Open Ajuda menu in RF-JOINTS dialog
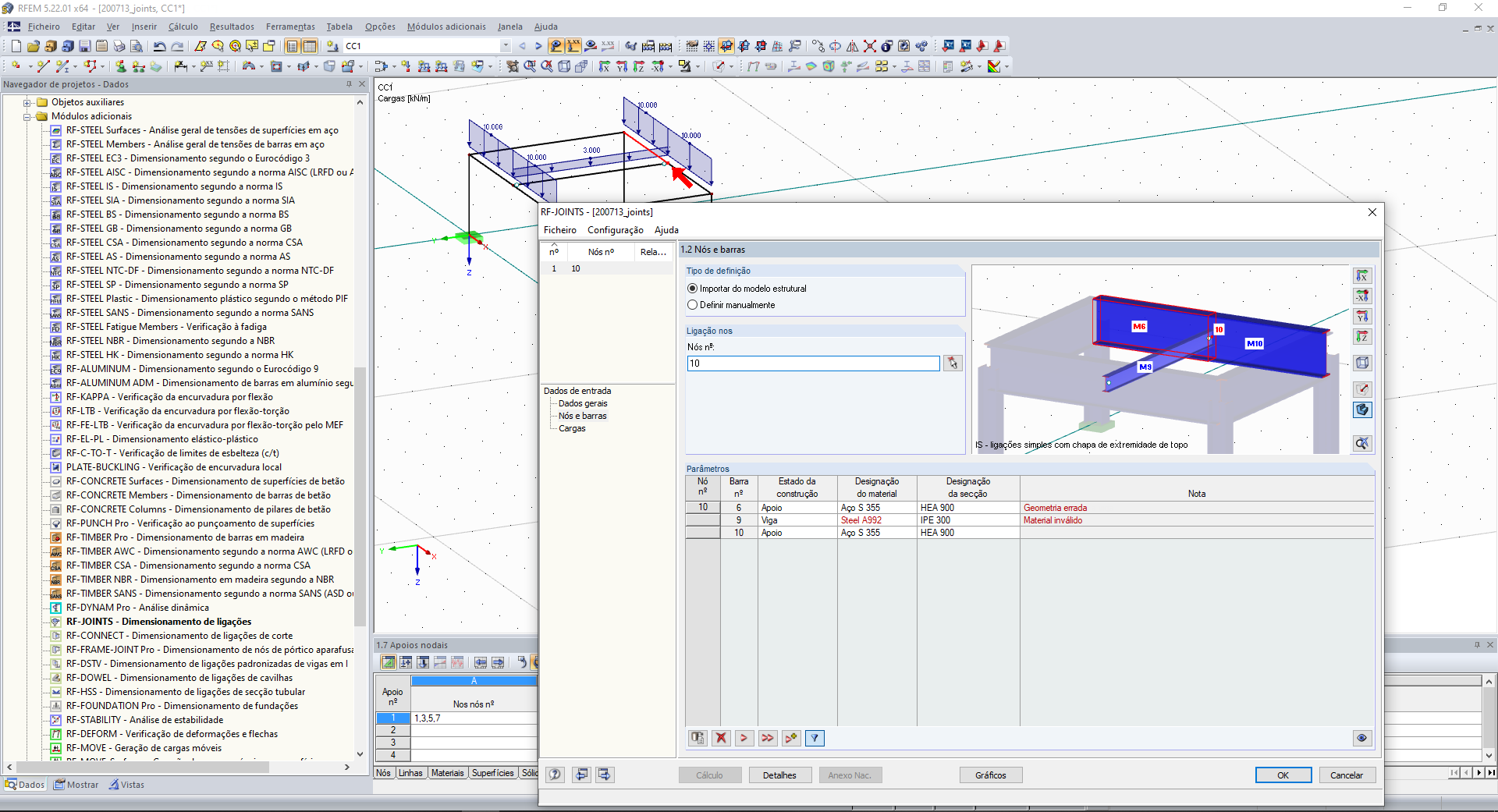This screenshot has height=812, width=1498. pyautogui.click(x=666, y=230)
